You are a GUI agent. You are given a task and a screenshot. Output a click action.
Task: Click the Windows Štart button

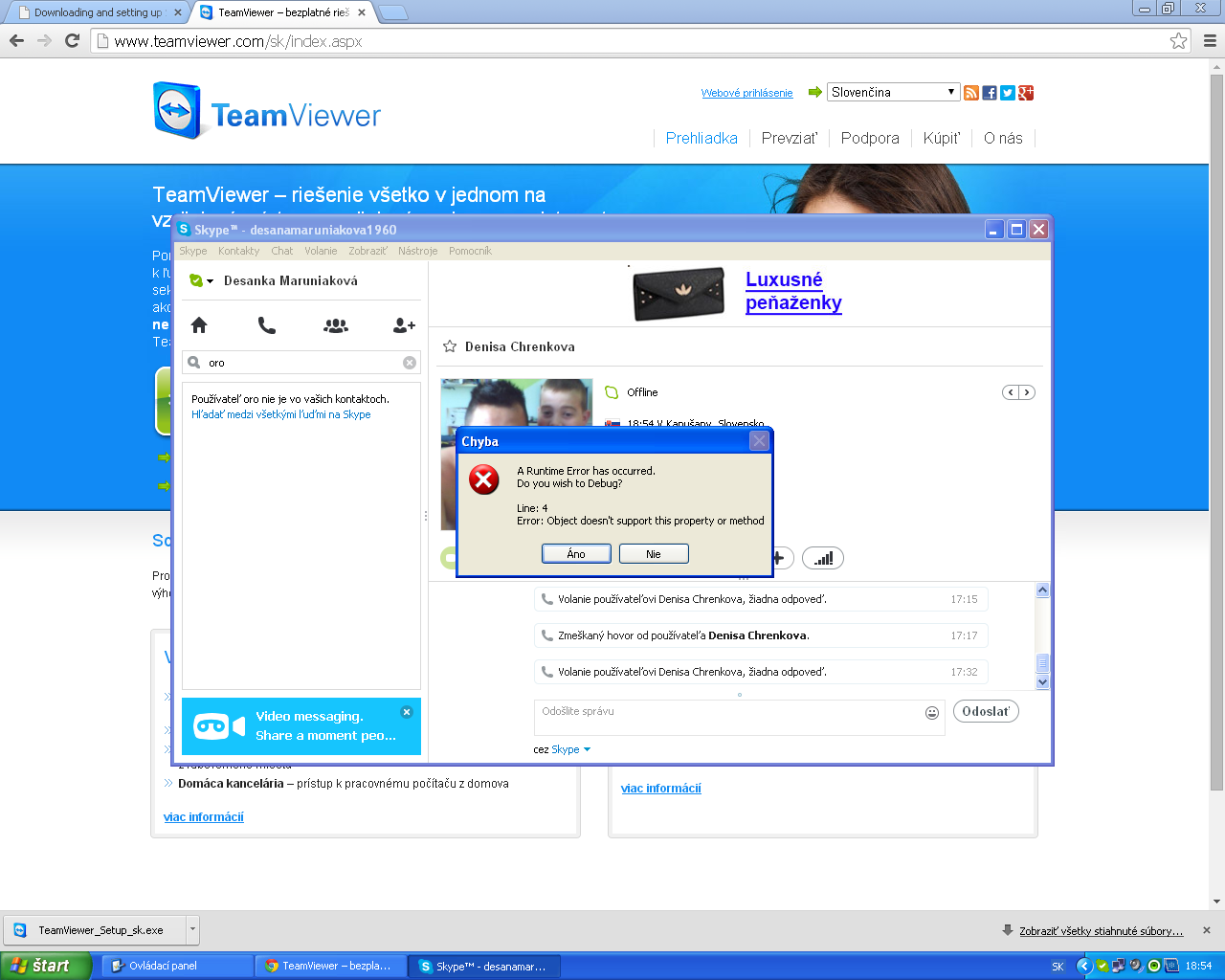pos(46,966)
